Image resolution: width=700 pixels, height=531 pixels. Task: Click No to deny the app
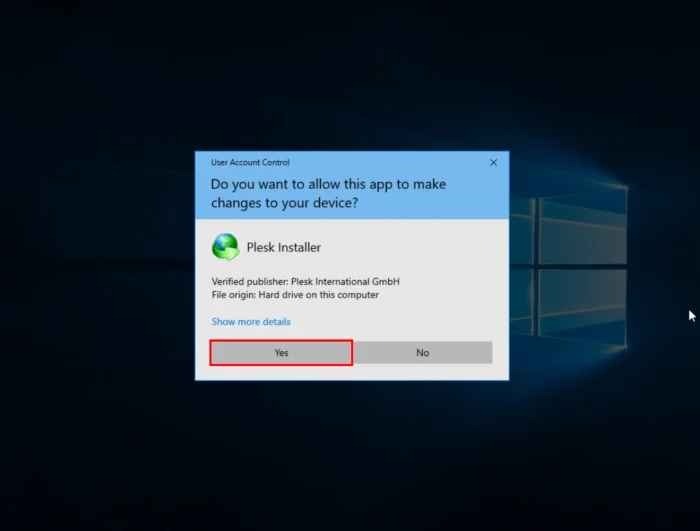tap(423, 353)
